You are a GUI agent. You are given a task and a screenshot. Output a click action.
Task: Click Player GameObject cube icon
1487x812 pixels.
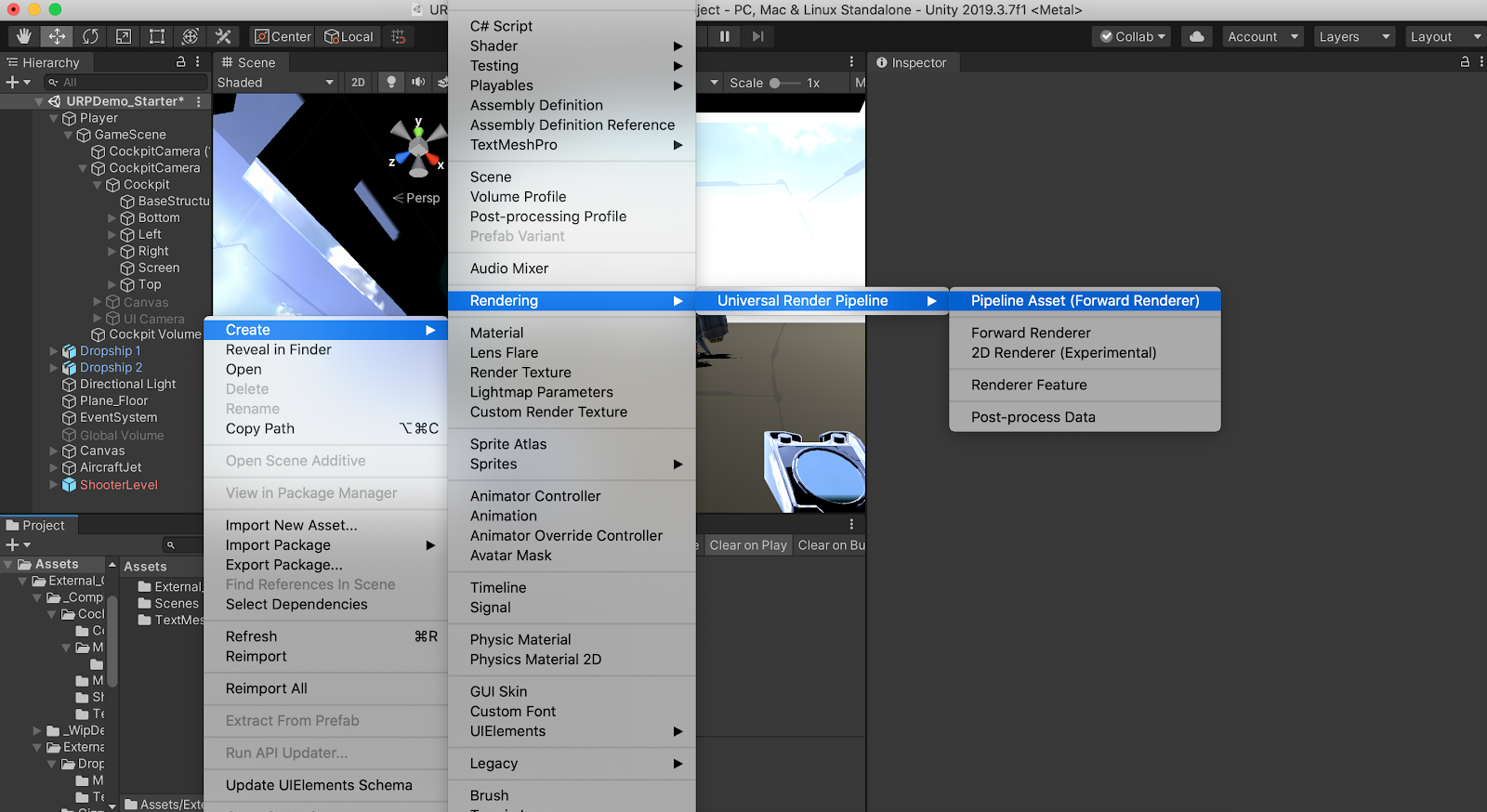(69, 118)
